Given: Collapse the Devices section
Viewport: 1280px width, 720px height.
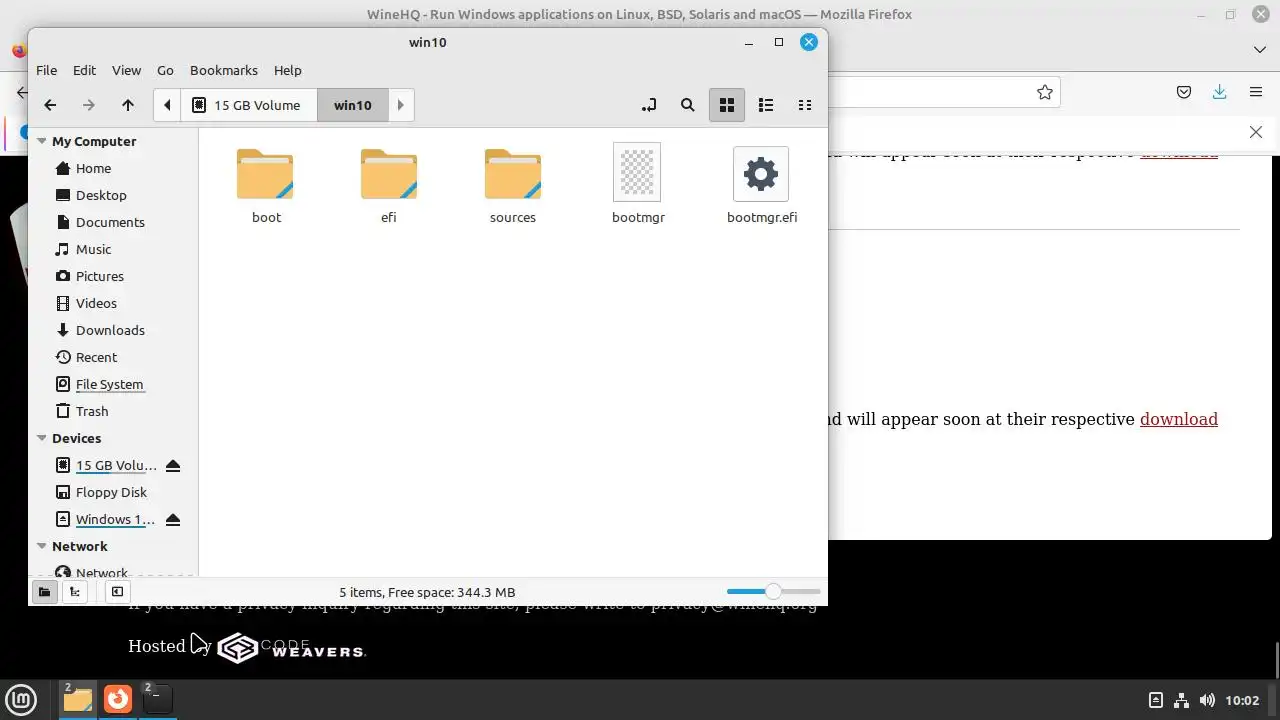Looking at the screenshot, I should tap(42, 438).
